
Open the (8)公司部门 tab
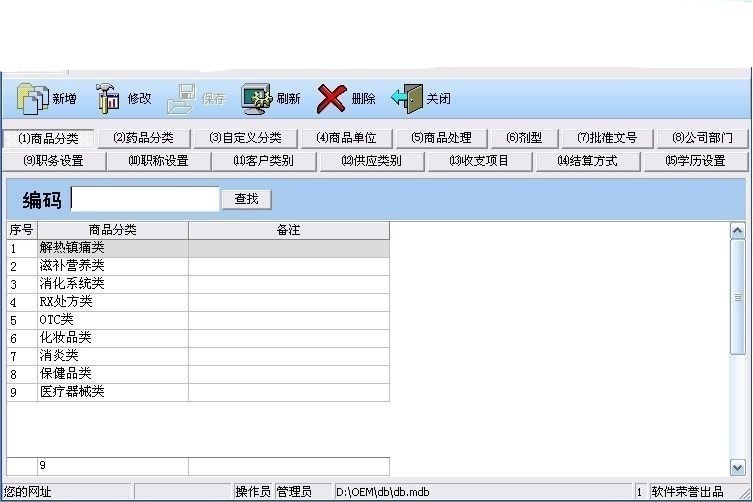point(703,138)
